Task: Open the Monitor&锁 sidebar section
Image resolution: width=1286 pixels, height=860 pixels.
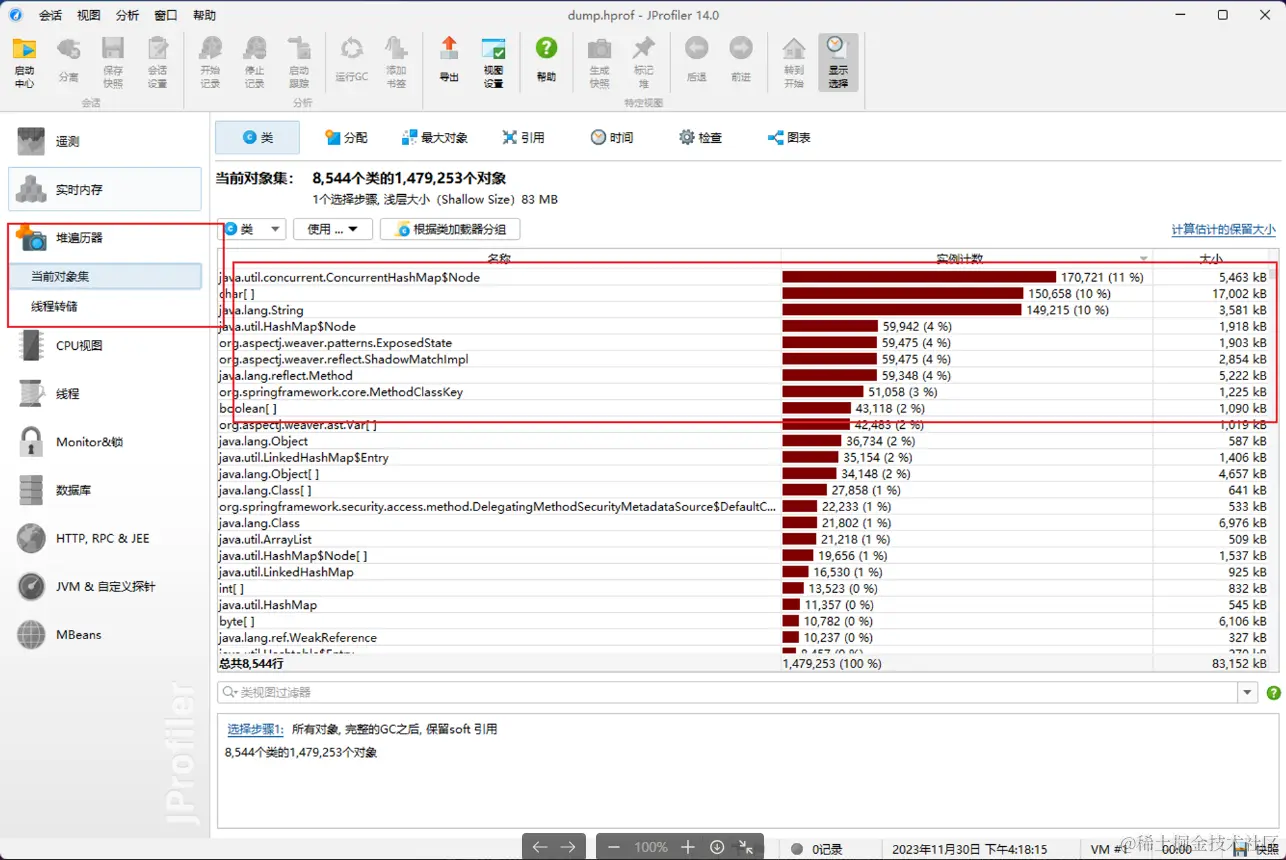Action: pyautogui.click(x=105, y=442)
